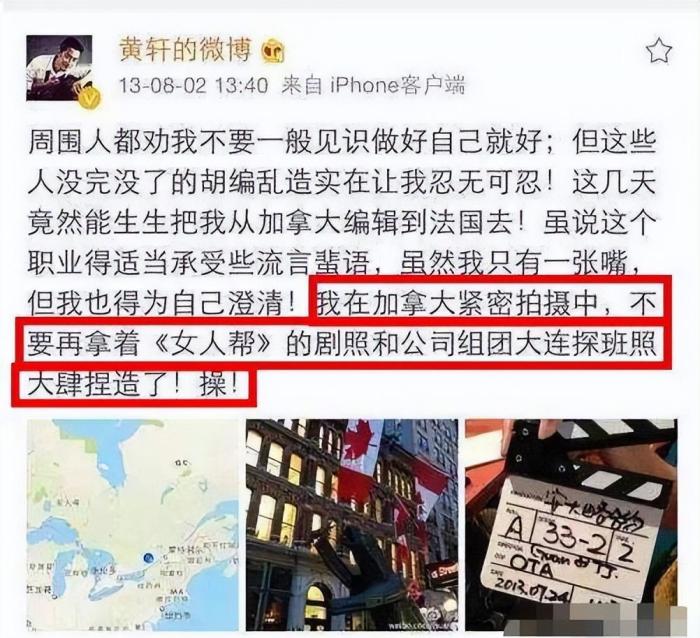Click the highlighted text 我在加拿大紧密拍摄中
This screenshot has width=700, height=638.
click(x=457, y=303)
